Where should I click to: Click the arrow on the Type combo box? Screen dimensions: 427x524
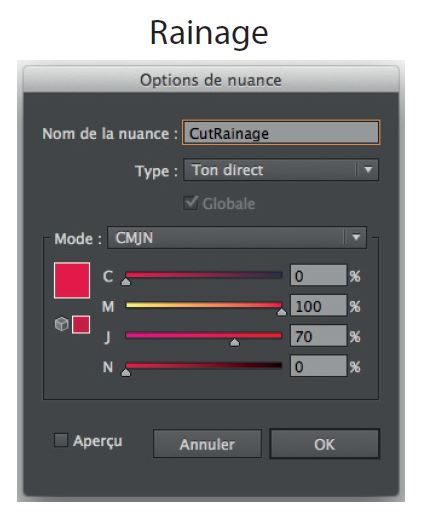point(368,170)
